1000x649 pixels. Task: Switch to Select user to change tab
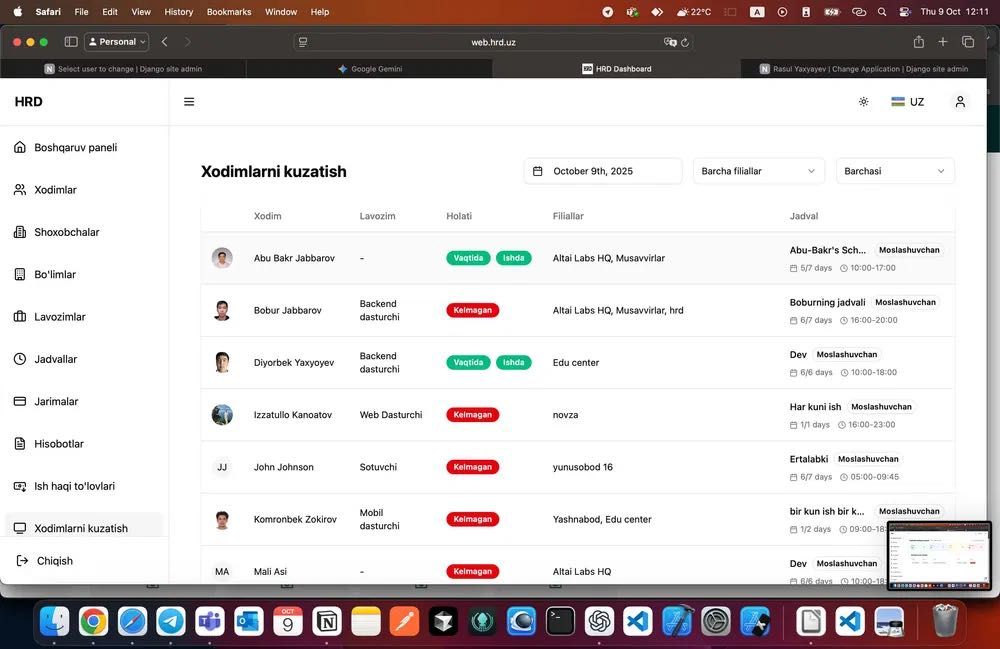(123, 69)
